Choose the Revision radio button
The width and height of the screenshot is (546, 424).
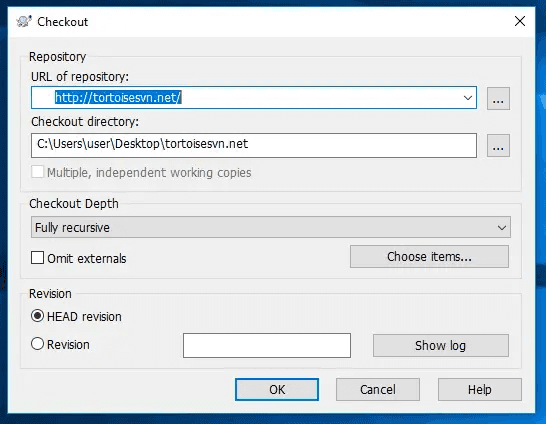click(37, 344)
